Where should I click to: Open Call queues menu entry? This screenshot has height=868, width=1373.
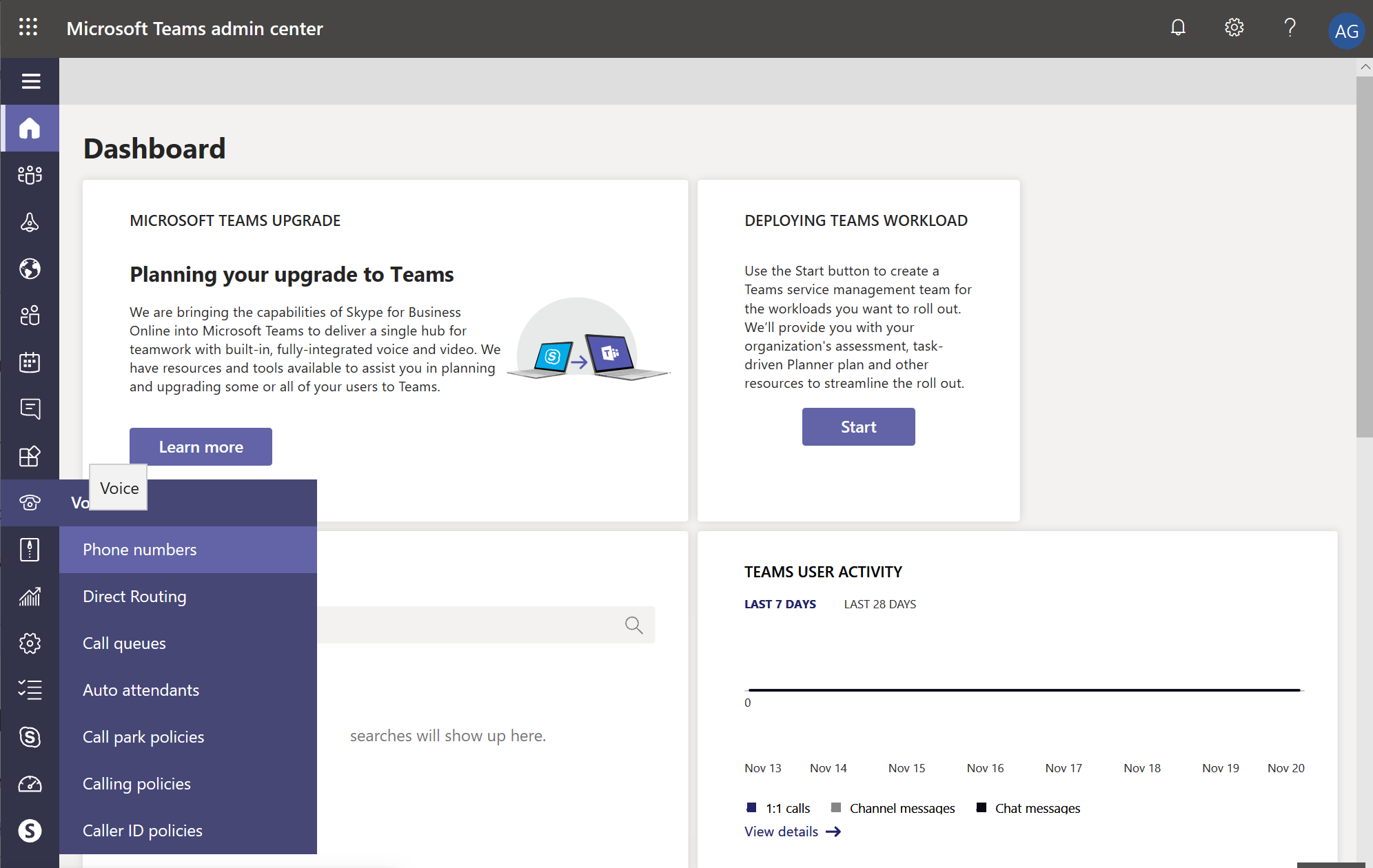[188, 643]
